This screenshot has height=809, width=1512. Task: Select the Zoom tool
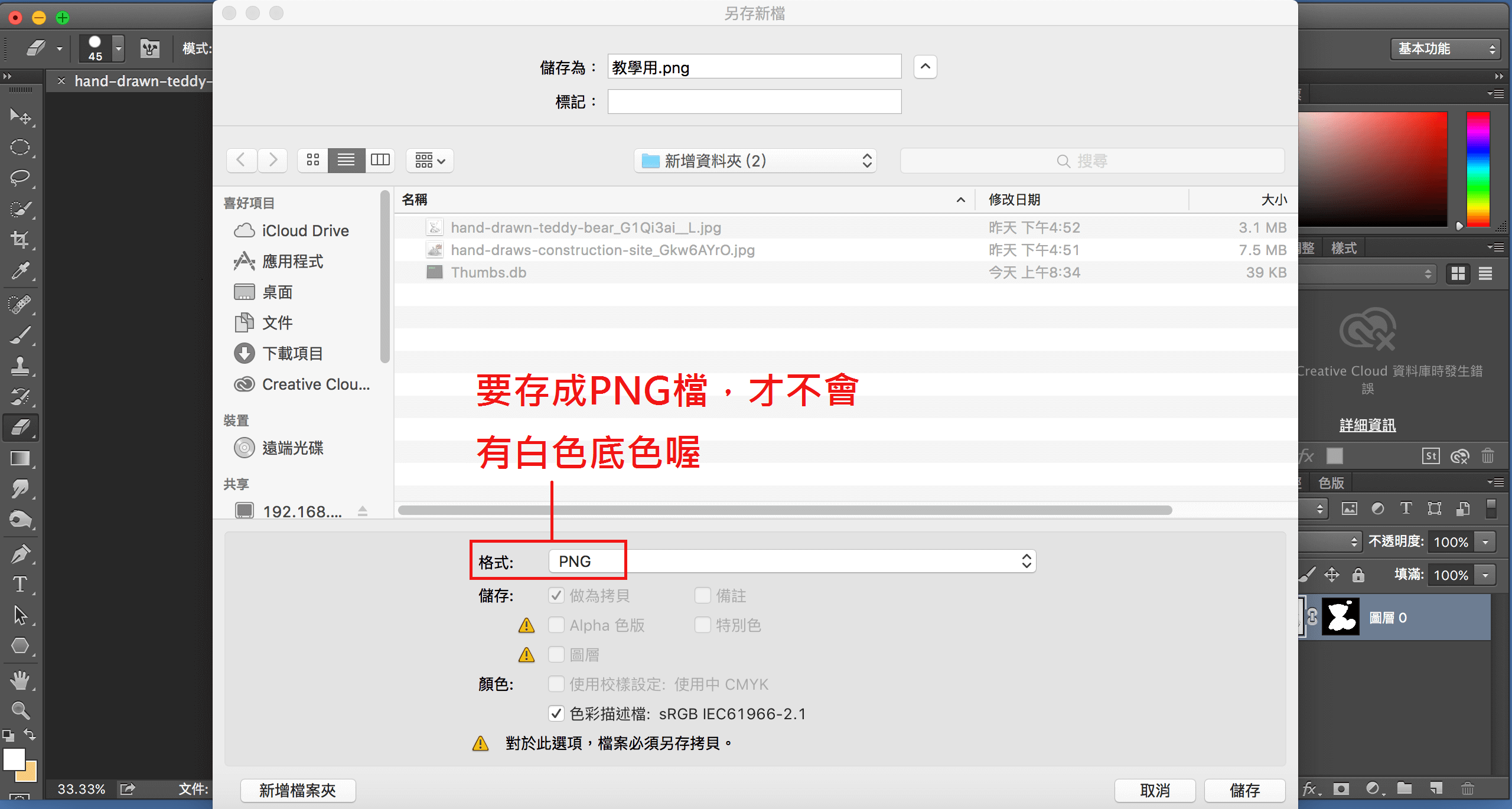point(20,710)
